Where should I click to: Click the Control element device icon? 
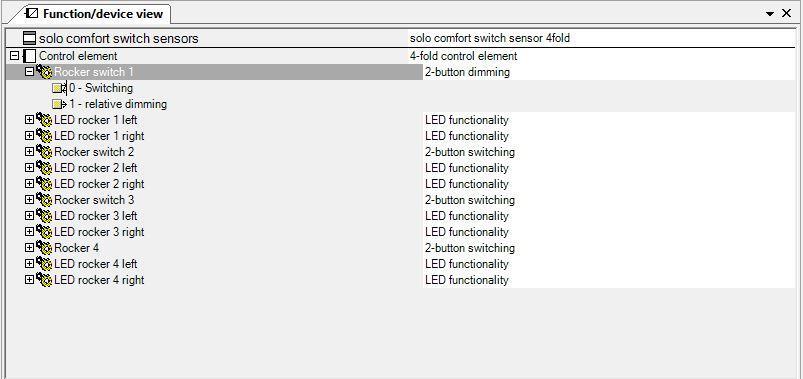pyautogui.click(x=30, y=56)
